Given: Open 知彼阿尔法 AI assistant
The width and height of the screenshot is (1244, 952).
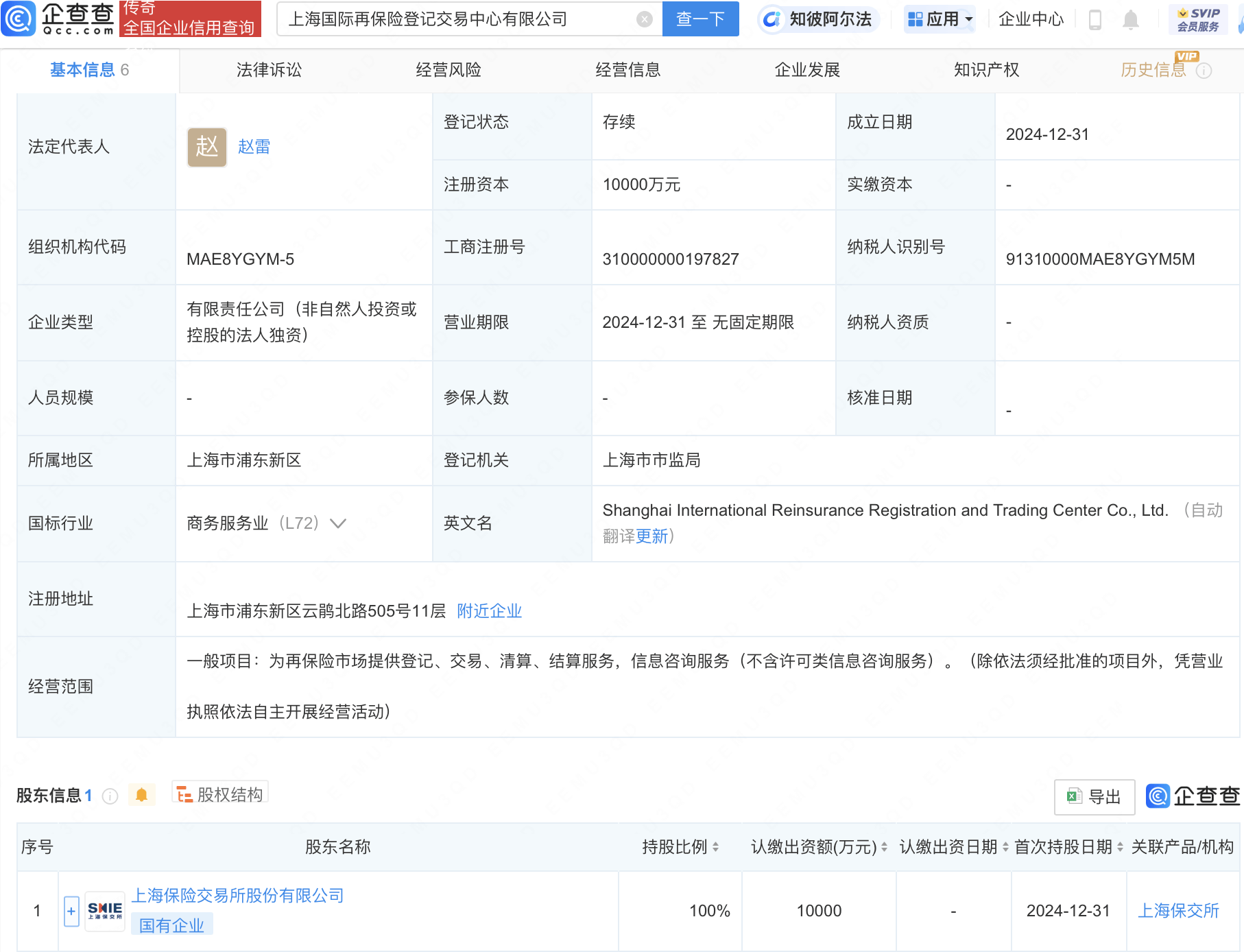Looking at the screenshot, I should point(818,19).
